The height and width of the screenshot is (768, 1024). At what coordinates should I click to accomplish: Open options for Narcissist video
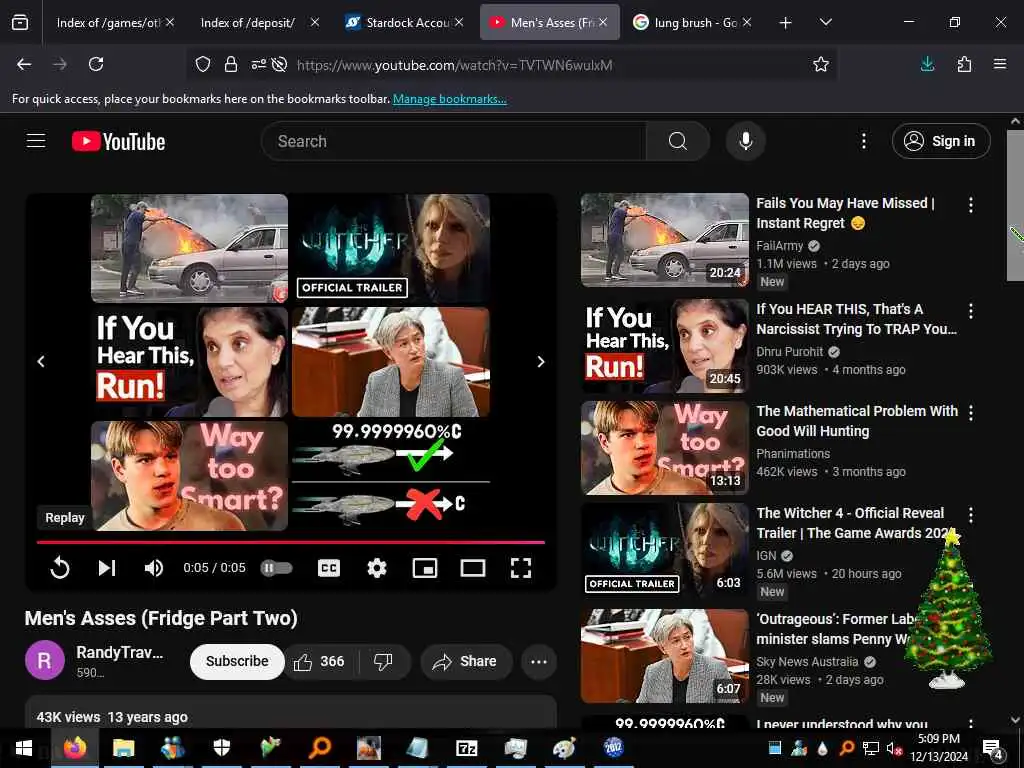tap(970, 311)
